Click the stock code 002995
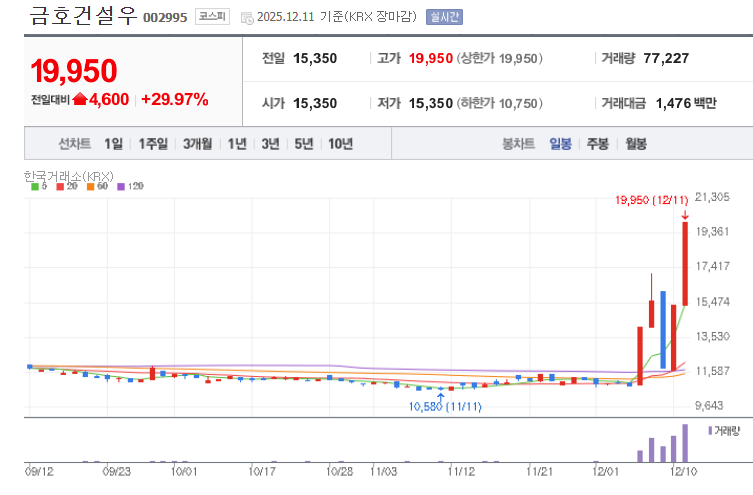The height and width of the screenshot is (495, 753). click(165, 18)
